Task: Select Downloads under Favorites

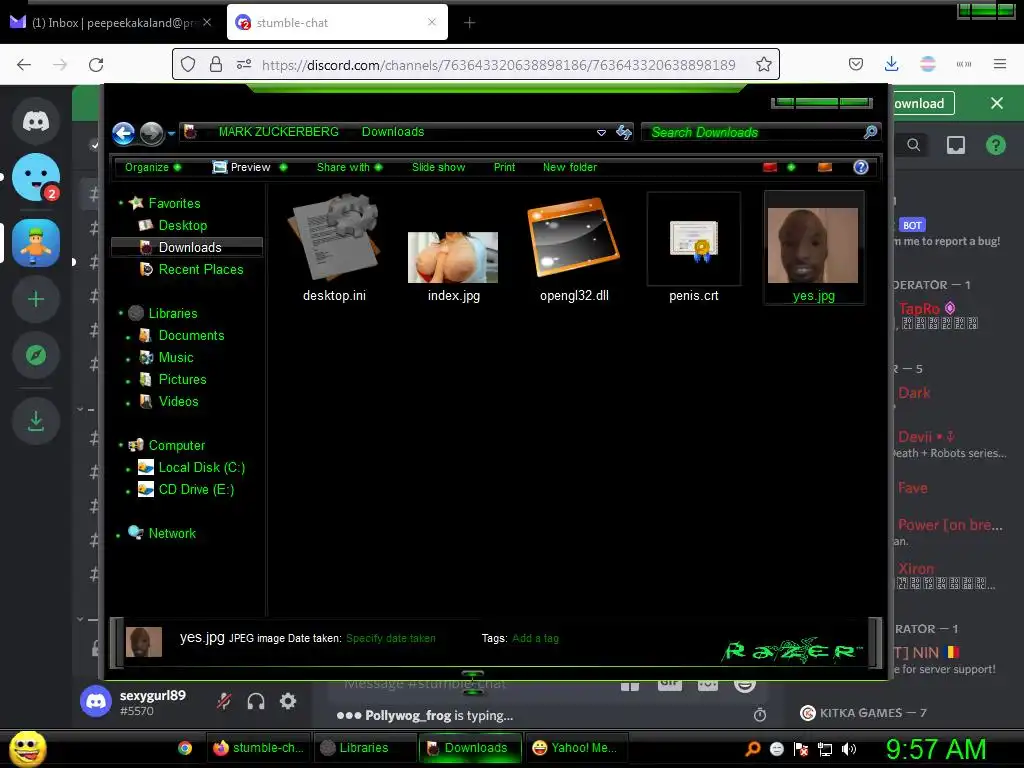Action: (187, 247)
